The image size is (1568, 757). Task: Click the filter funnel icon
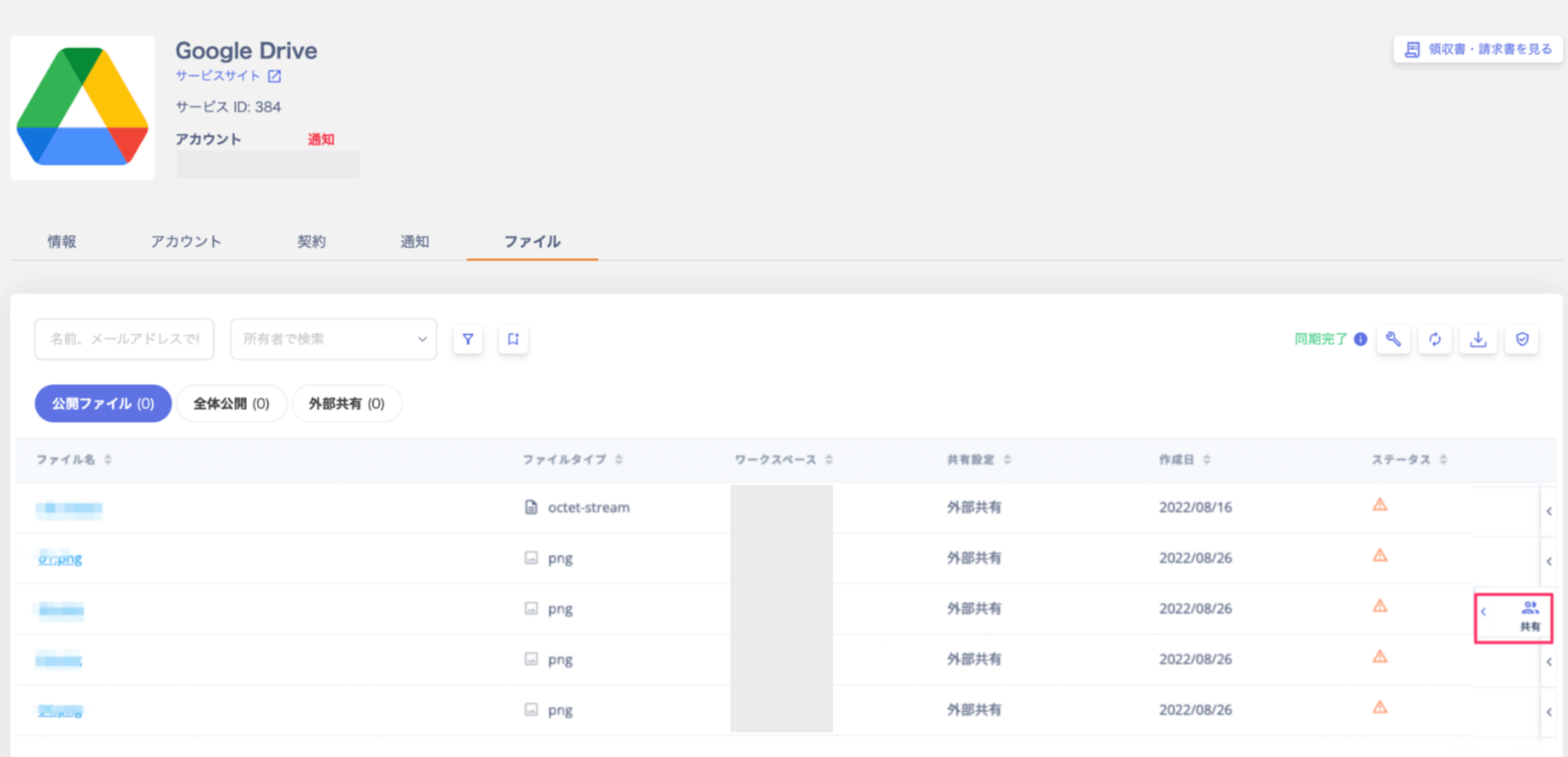(x=468, y=339)
